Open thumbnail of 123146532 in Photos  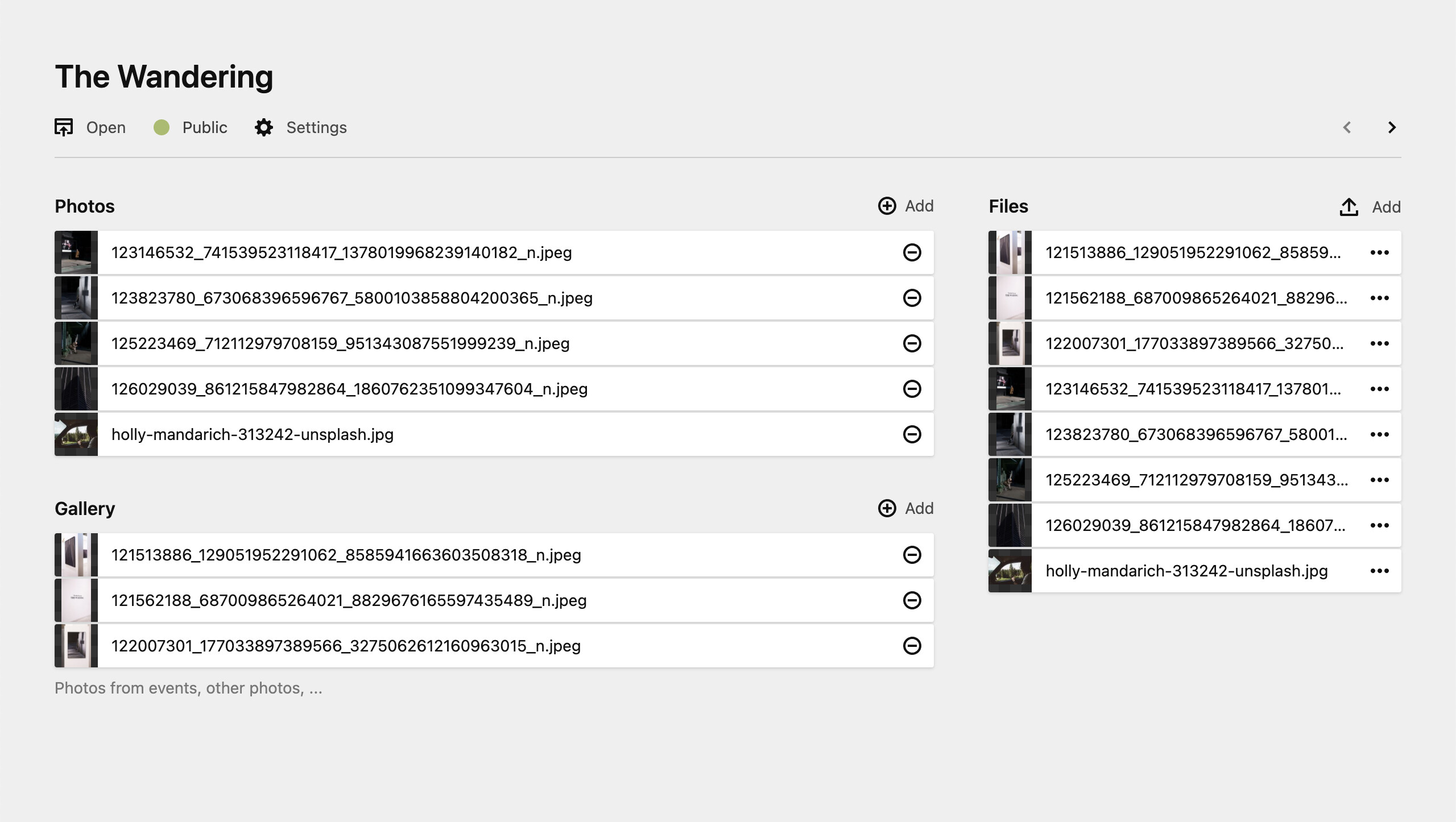tap(76, 252)
